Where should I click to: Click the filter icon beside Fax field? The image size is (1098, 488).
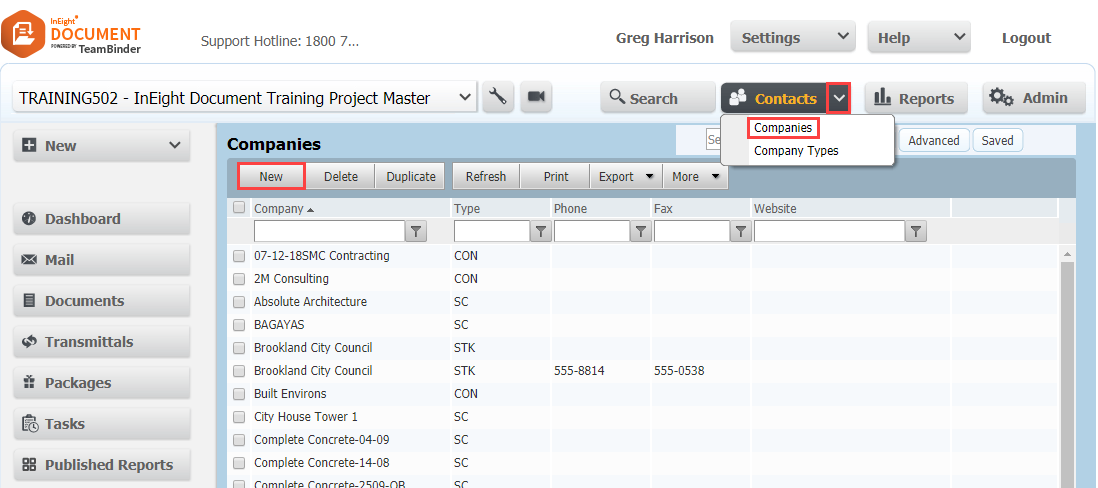(740, 232)
